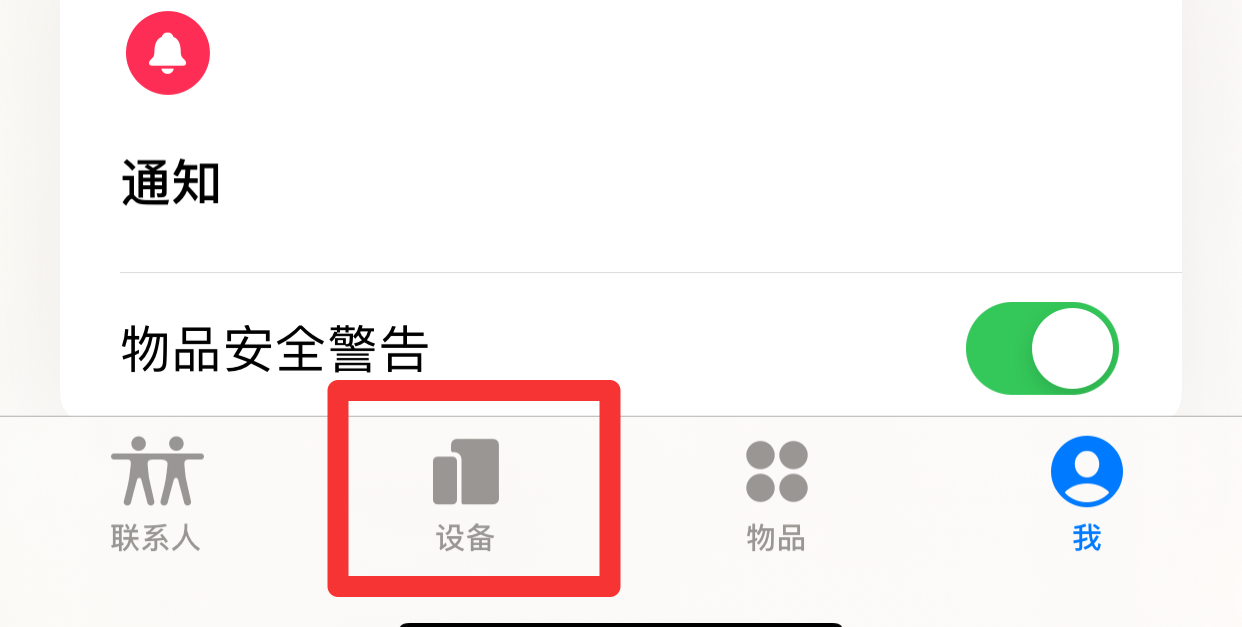Toggle the 物品安全警告 switch
This screenshot has width=1242, height=627.
(x=1042, y=349)
